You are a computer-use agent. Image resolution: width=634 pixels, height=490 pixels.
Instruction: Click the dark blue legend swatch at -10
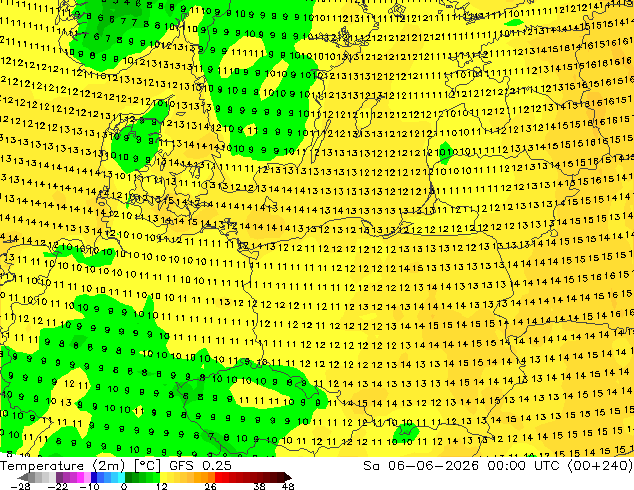pos(94,477)
